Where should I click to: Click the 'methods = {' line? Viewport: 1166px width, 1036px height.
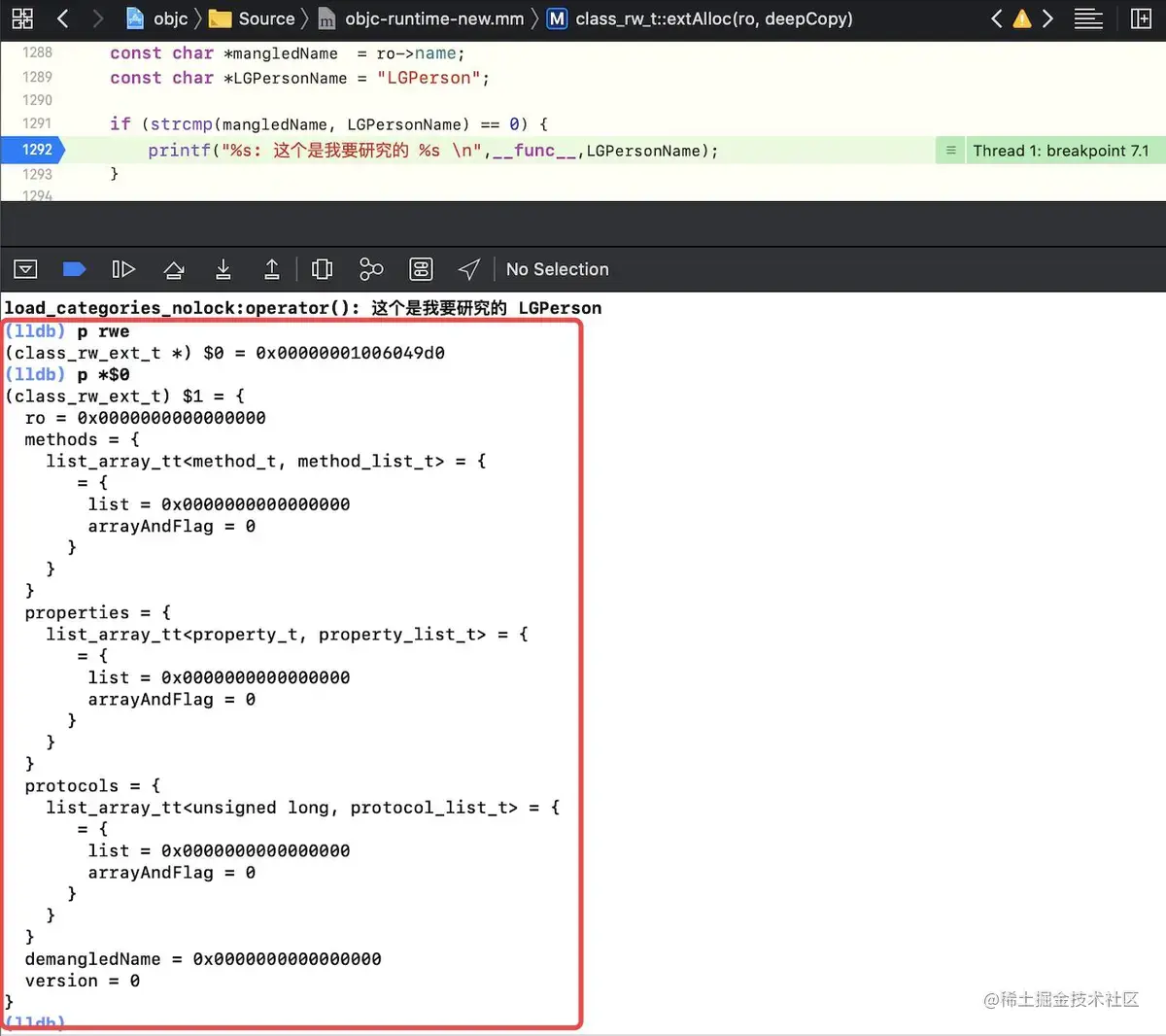[83, 439]
